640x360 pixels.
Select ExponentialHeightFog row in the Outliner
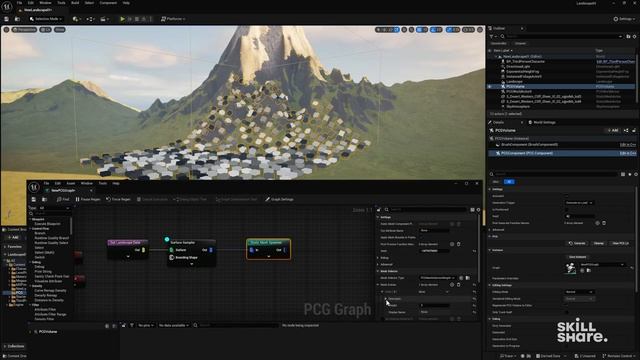(x=561, y=71)
